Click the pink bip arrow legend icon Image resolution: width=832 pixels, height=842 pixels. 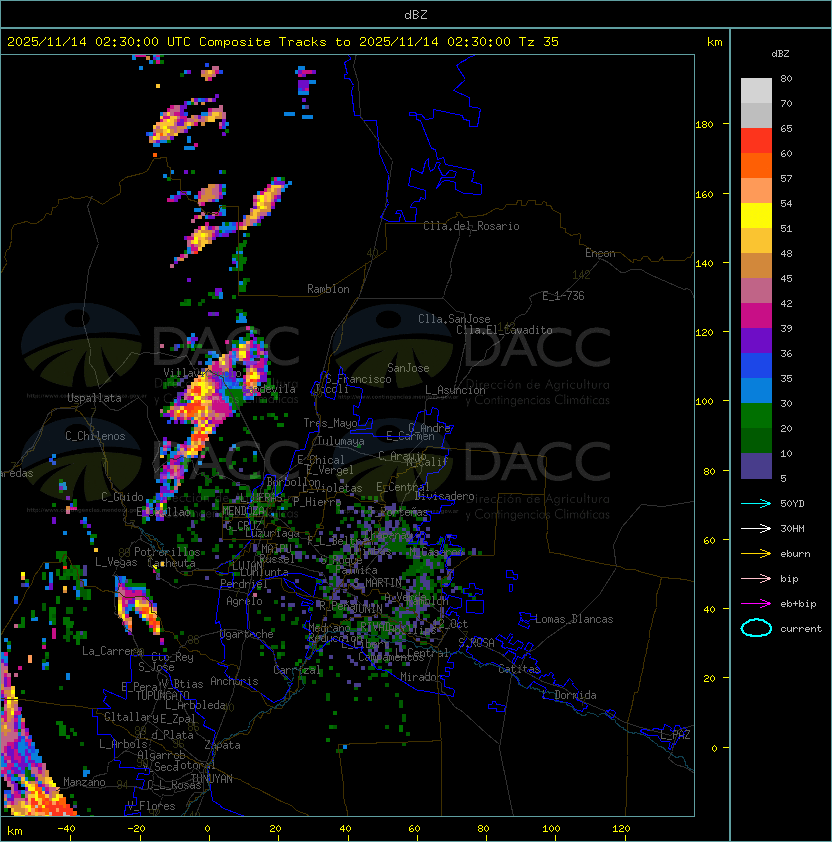point(756,578)
